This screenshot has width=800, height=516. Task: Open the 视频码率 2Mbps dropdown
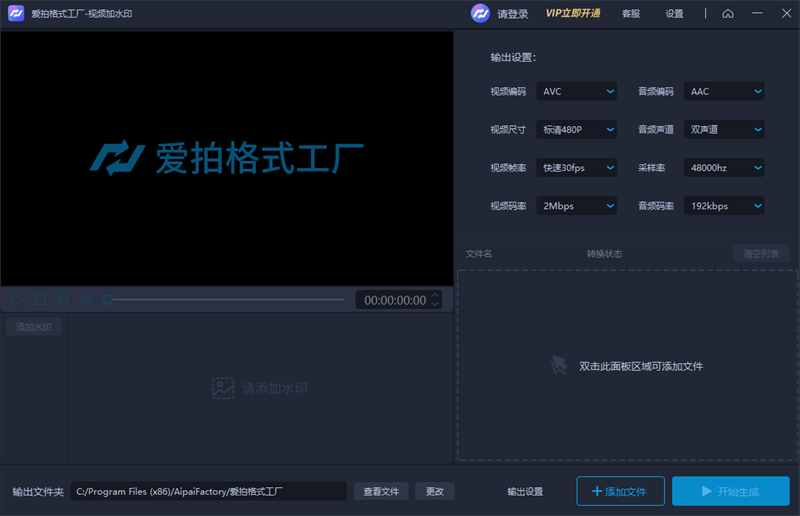coord(577,206)
